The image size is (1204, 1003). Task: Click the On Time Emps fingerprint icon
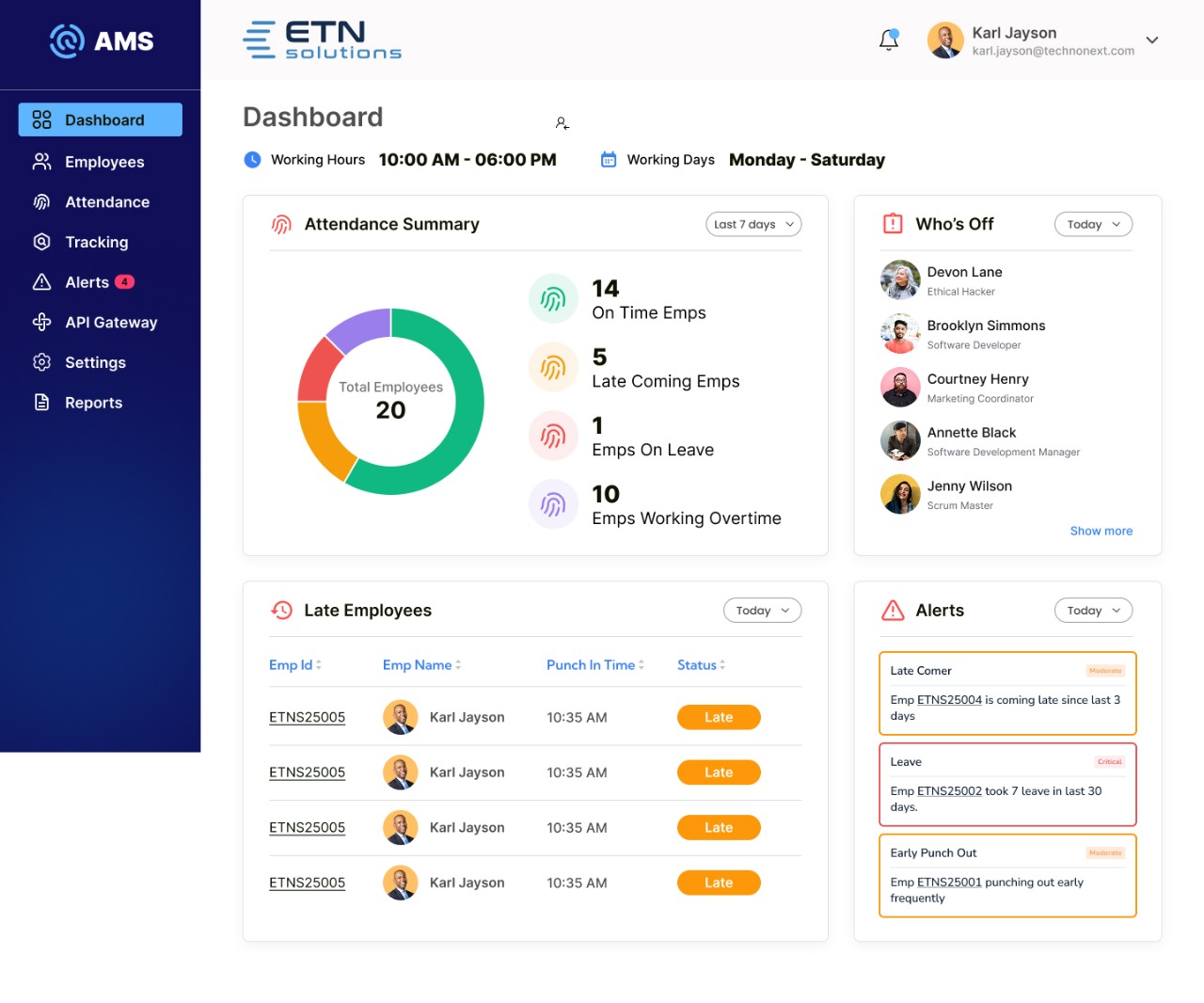[x=553, y=299]
